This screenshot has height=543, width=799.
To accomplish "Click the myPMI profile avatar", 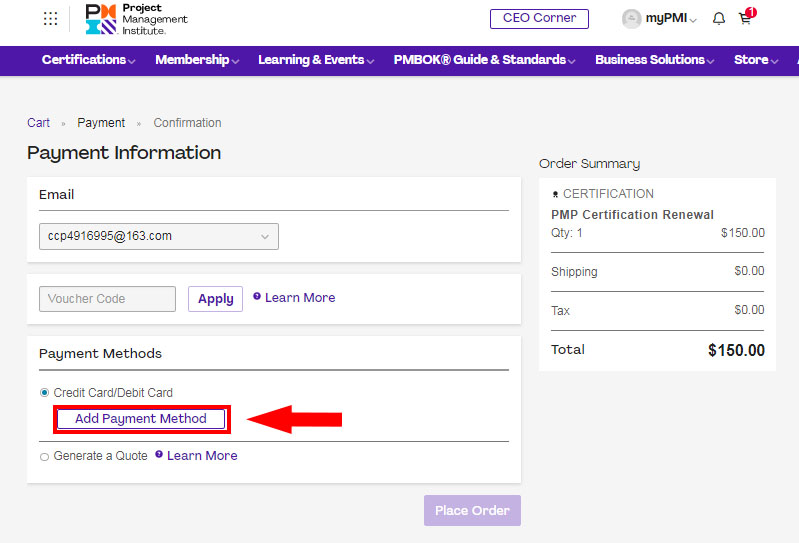I will pyautogui.click(x=631, y=19).
